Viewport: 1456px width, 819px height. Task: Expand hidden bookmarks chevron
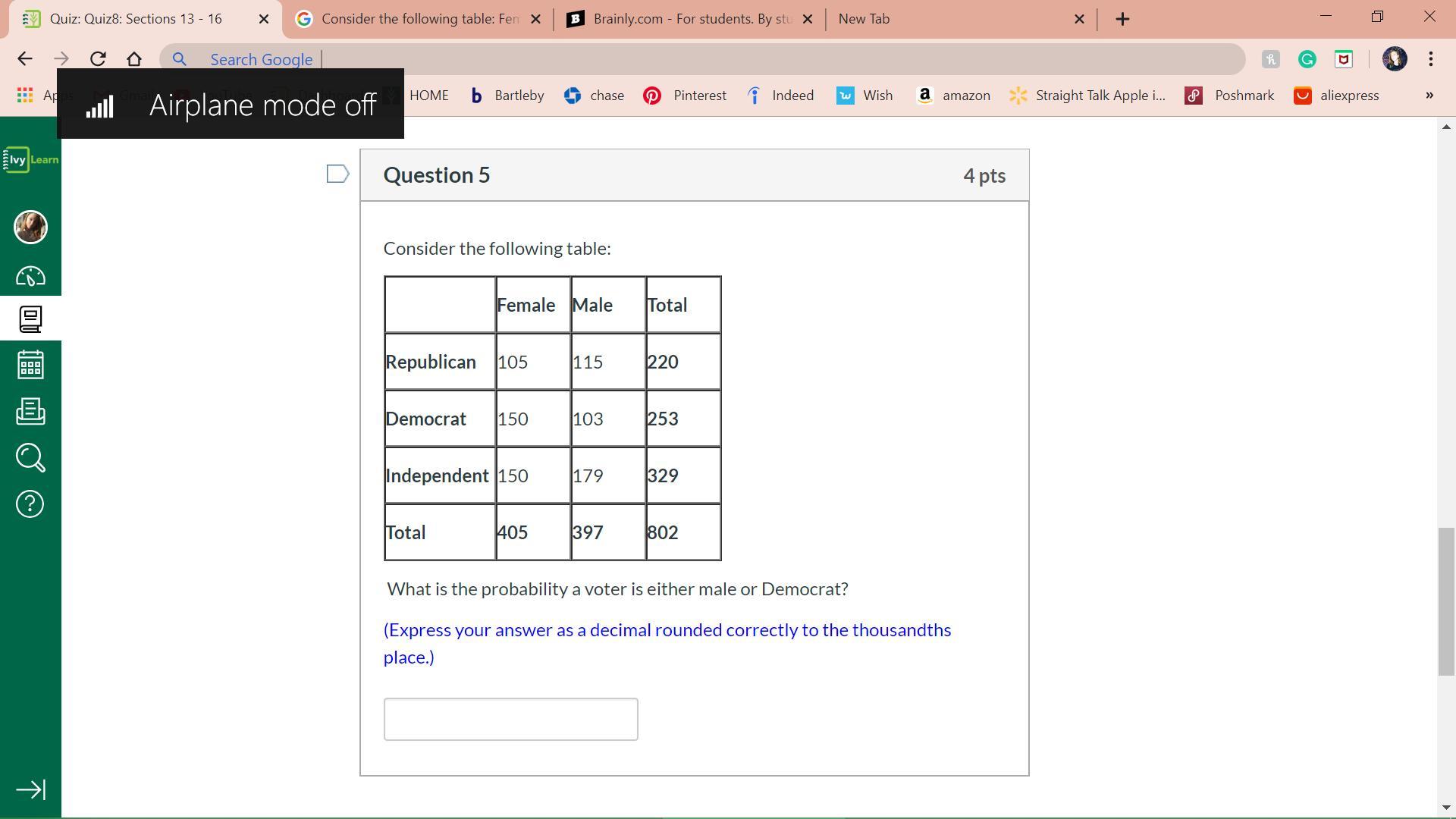click(x=1429, y=96)
